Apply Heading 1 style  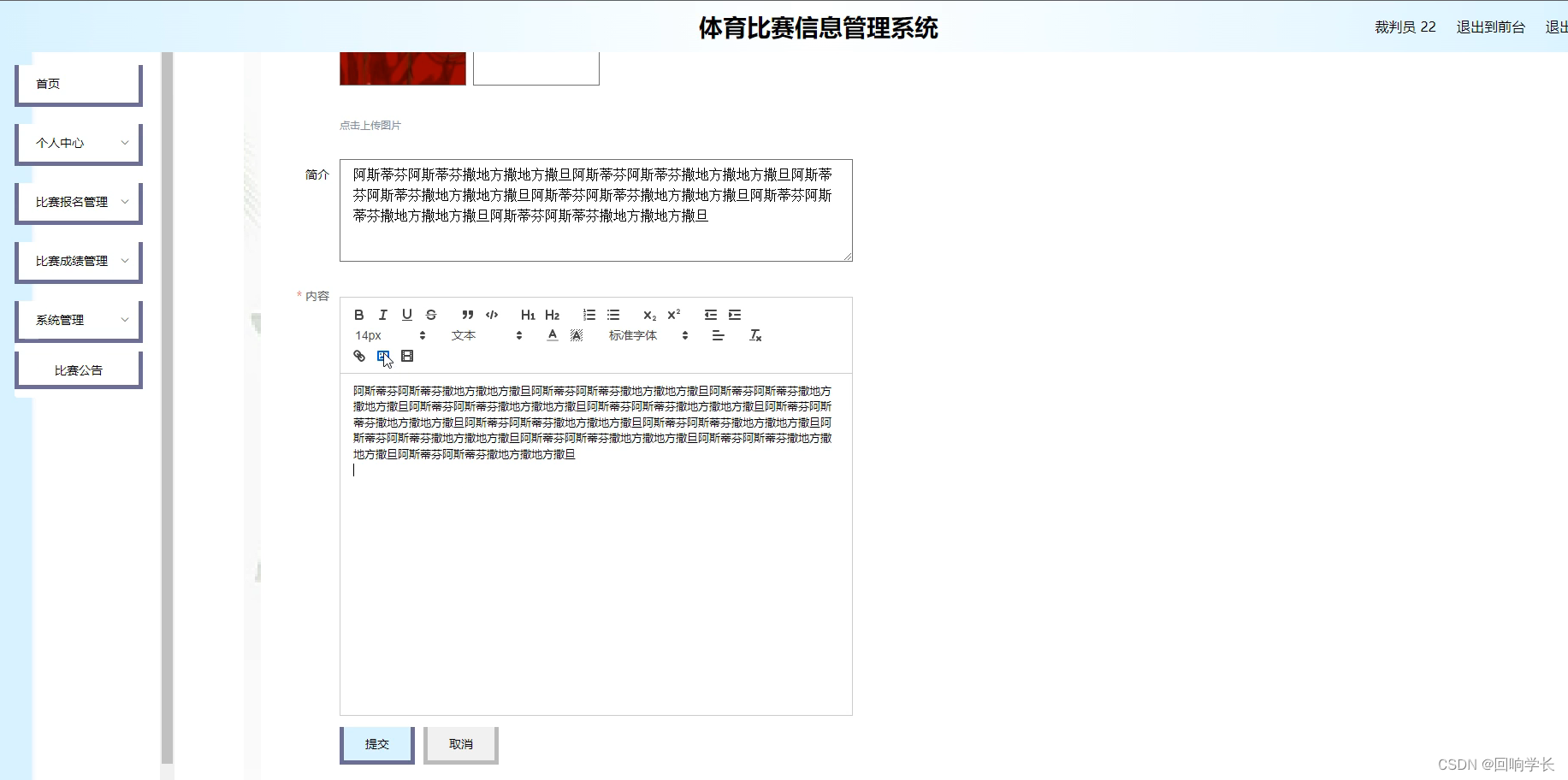528,315
